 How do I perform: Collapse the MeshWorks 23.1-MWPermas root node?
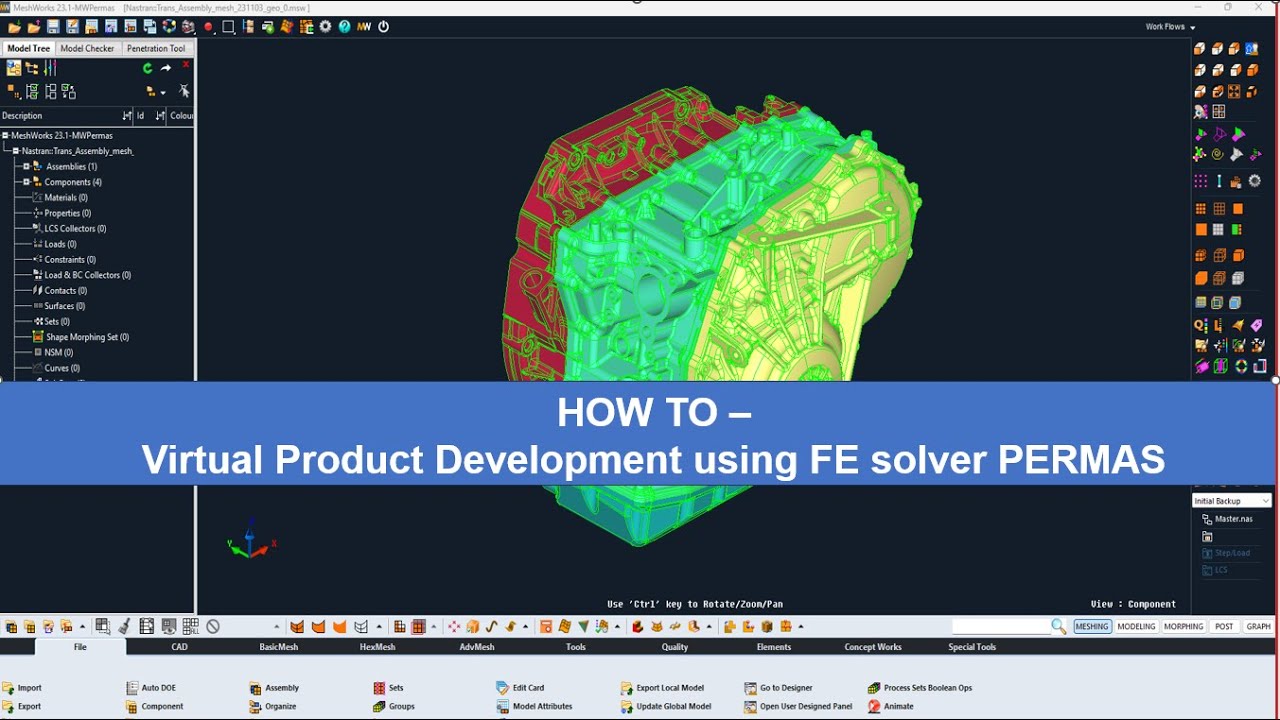tap(5, 135)
